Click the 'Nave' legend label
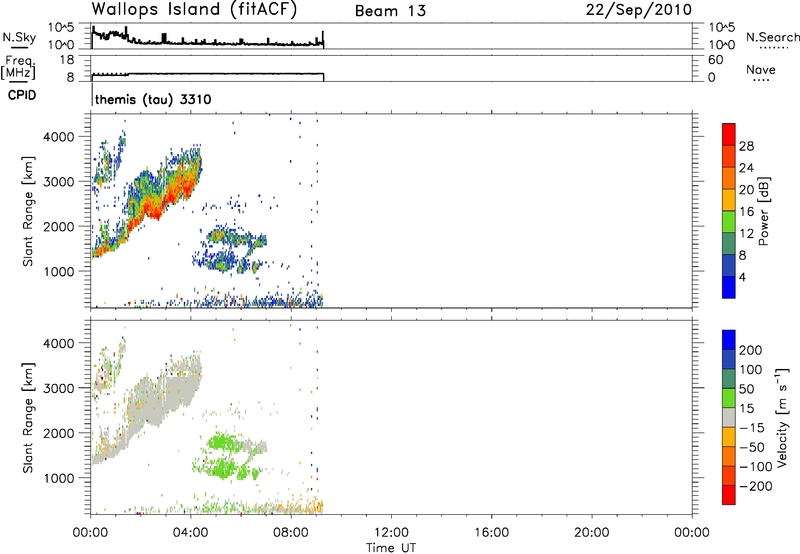800x554 pixels. click(x=761, y=70)
